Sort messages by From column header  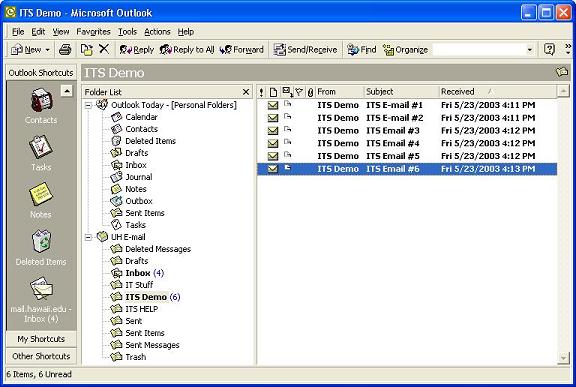339,92
